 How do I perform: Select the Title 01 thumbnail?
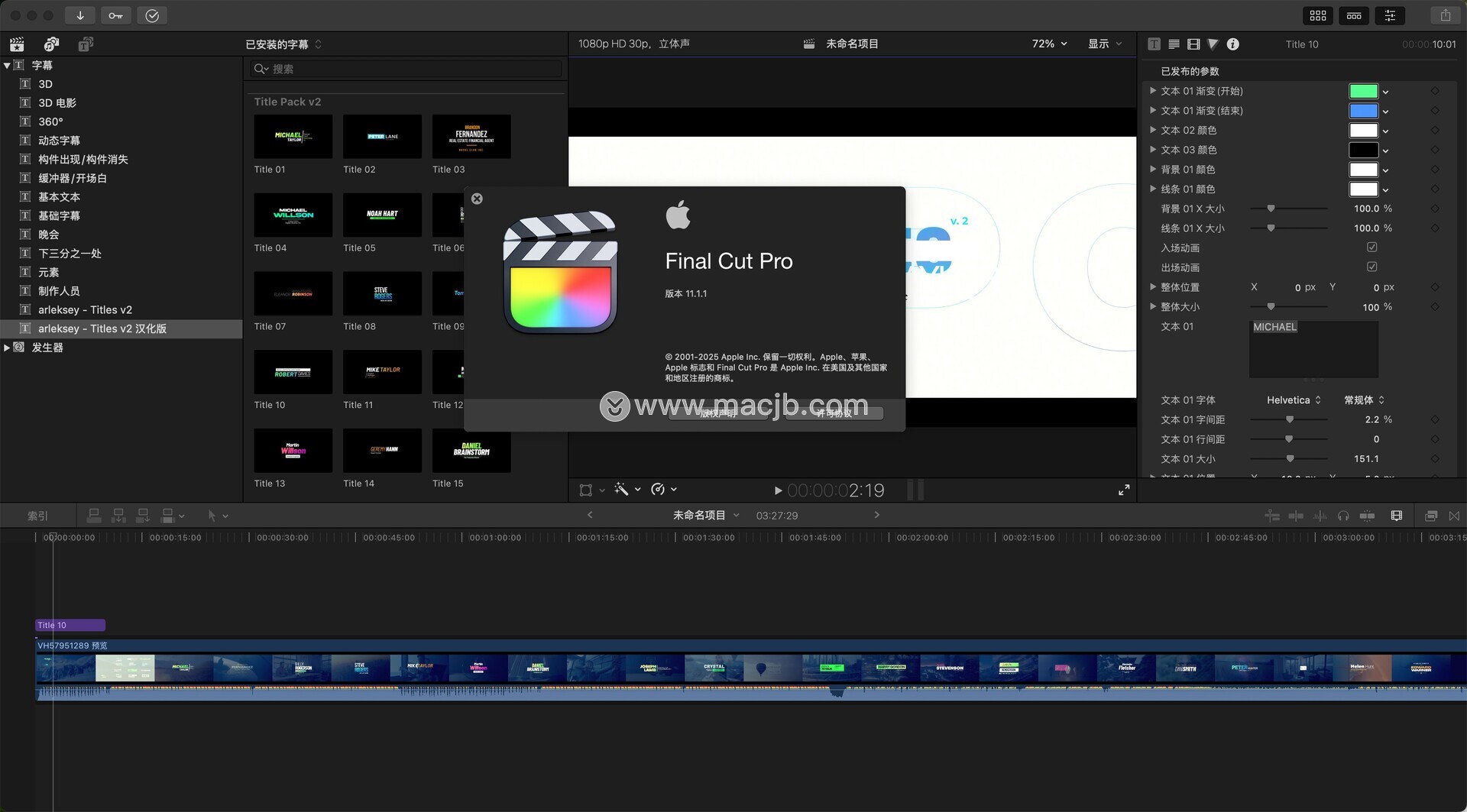293,137
